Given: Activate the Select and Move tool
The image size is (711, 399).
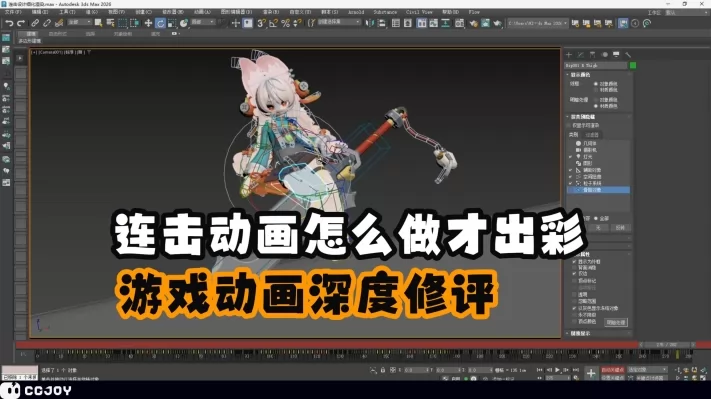Looking at the screenshot, I should pos(148,23).
